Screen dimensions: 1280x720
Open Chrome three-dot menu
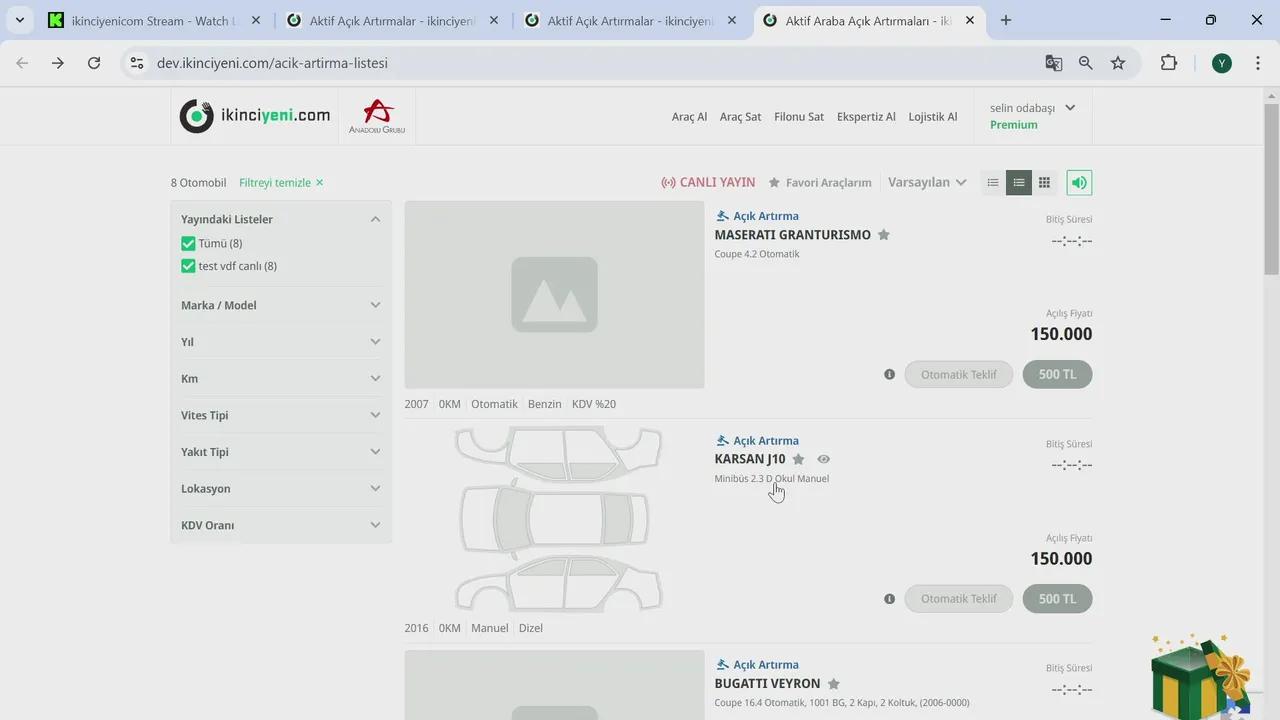pyautogui.click(x=1257, y=63)
